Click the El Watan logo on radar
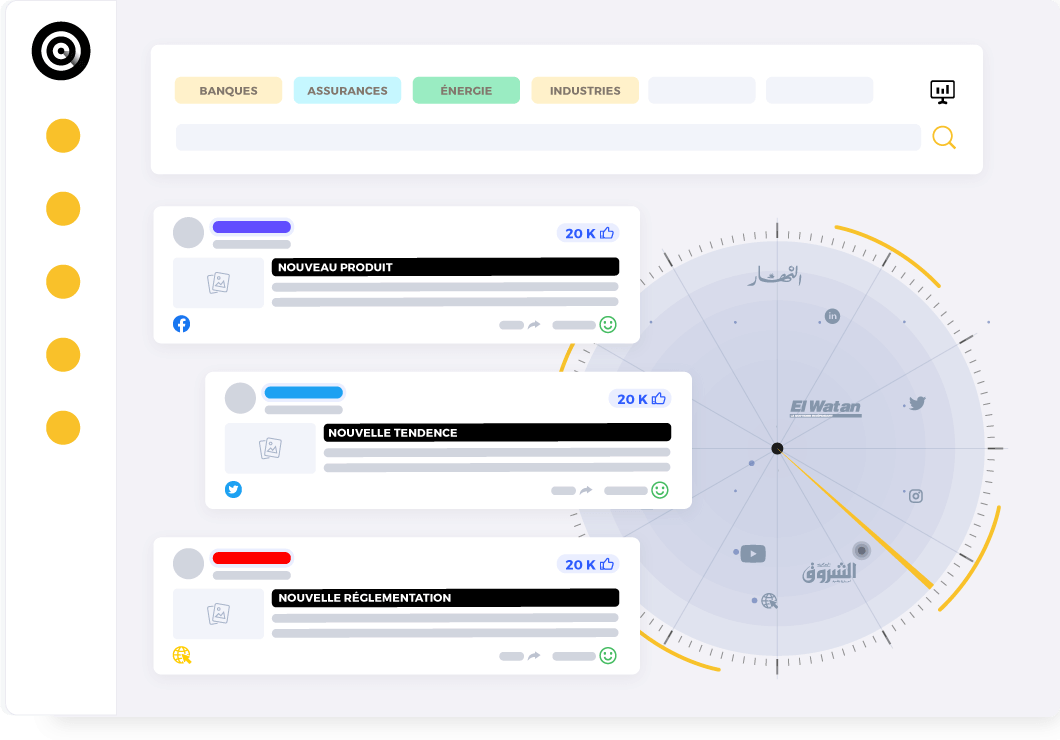Viewport: 1060px width, 740px height. pyautogui.click(x=825, y=408)
